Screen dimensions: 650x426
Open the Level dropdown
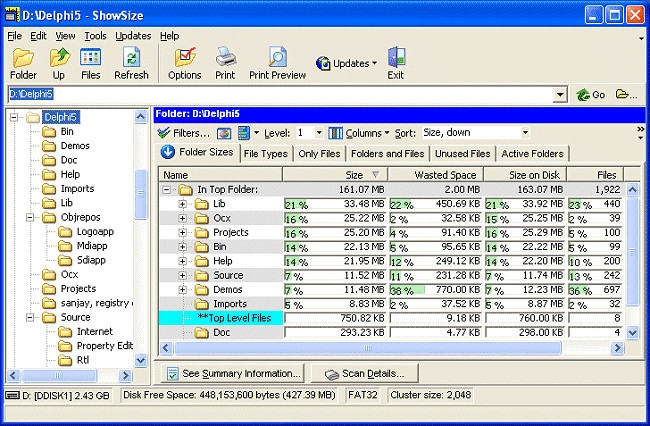point(318,133)
